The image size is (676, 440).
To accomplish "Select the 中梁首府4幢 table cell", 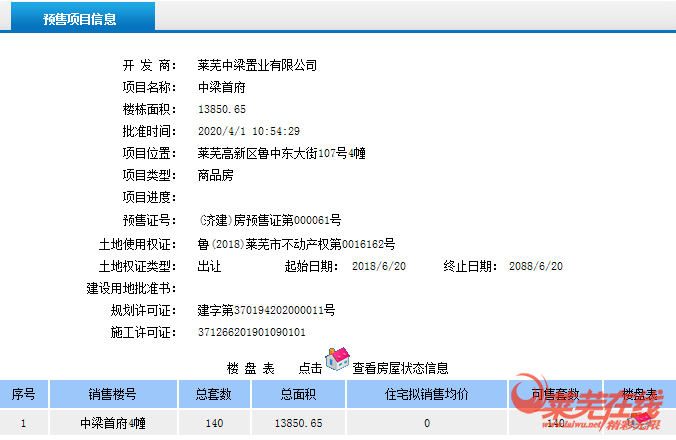I will [x=113, y=424].
